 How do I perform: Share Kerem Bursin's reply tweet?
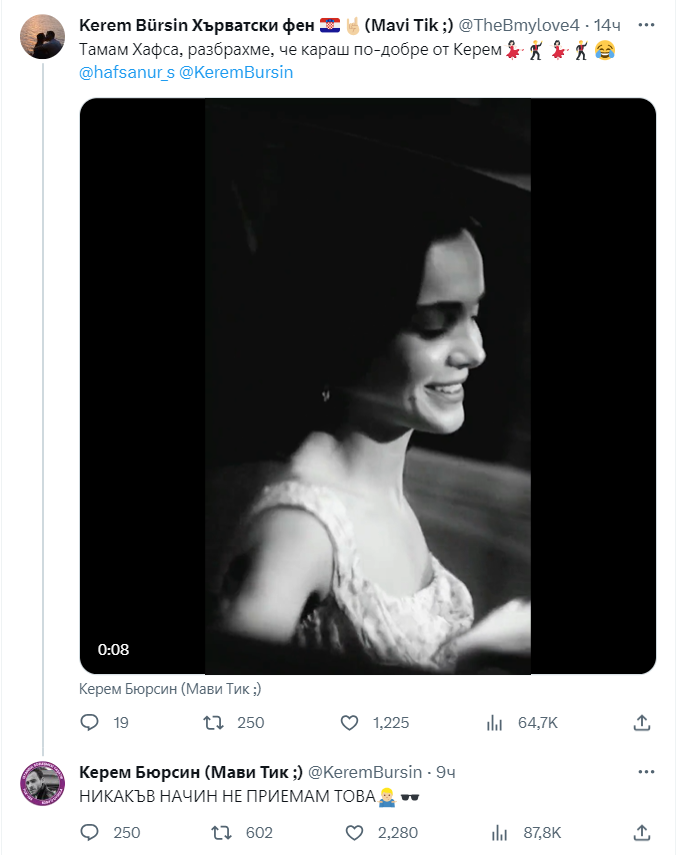click(641, 832)
